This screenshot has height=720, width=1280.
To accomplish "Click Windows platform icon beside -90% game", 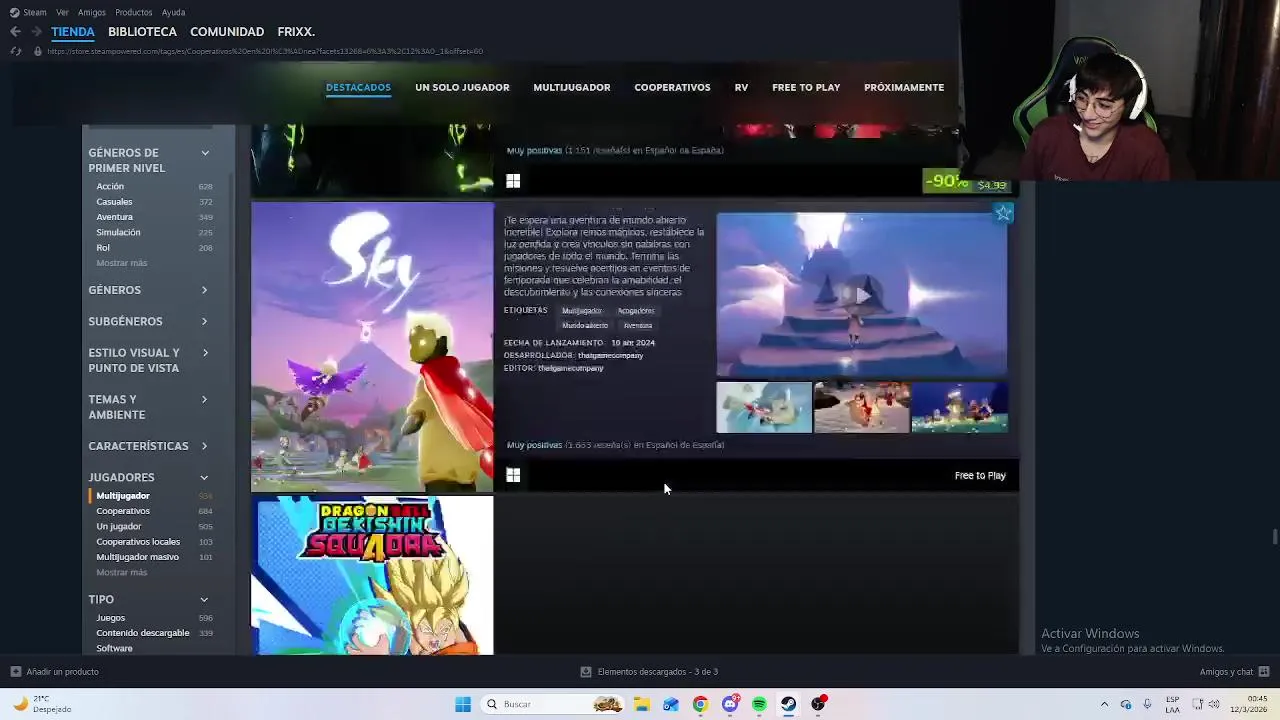I will [x=513, y=181].
